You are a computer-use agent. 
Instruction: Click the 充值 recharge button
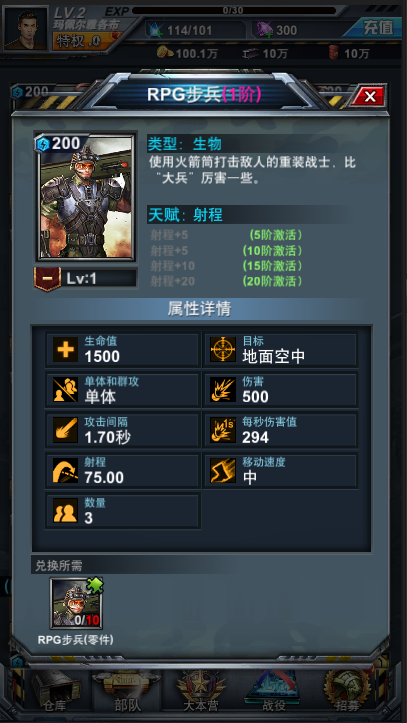pos(378,28)
